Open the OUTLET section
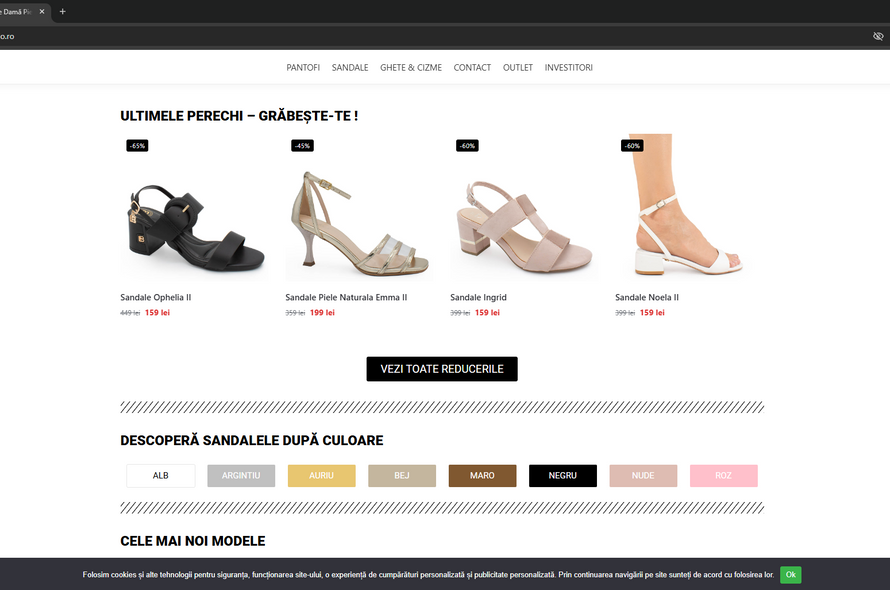 (x=518, y=68)
